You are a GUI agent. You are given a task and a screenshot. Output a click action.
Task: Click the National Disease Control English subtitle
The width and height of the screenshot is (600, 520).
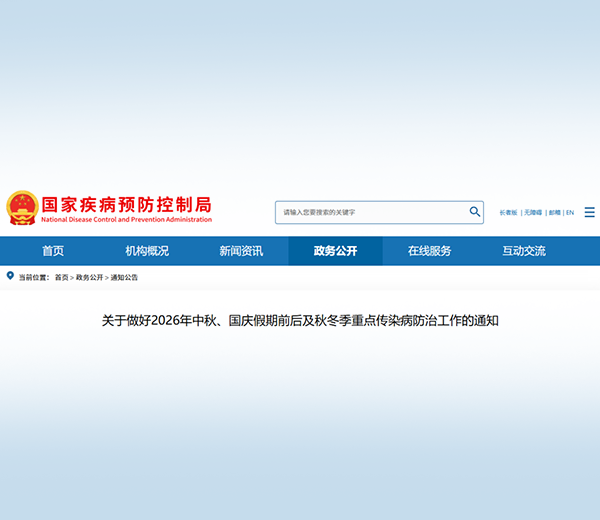point(127,220)
